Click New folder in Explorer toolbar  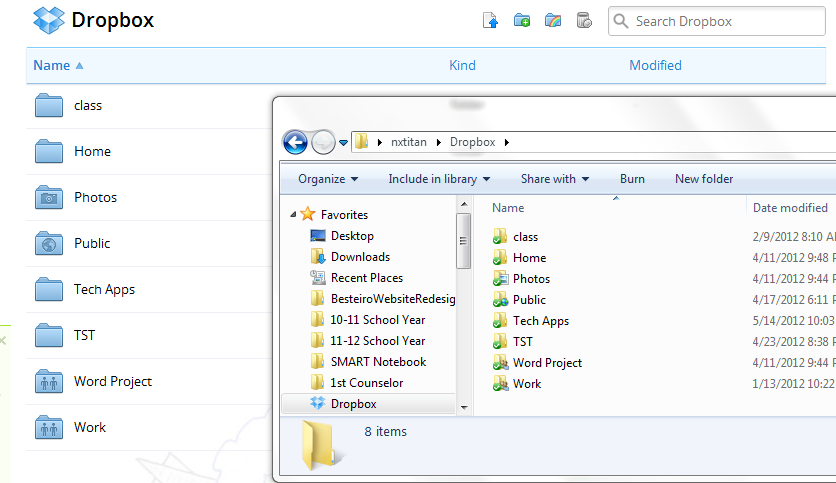click(704, 179)
